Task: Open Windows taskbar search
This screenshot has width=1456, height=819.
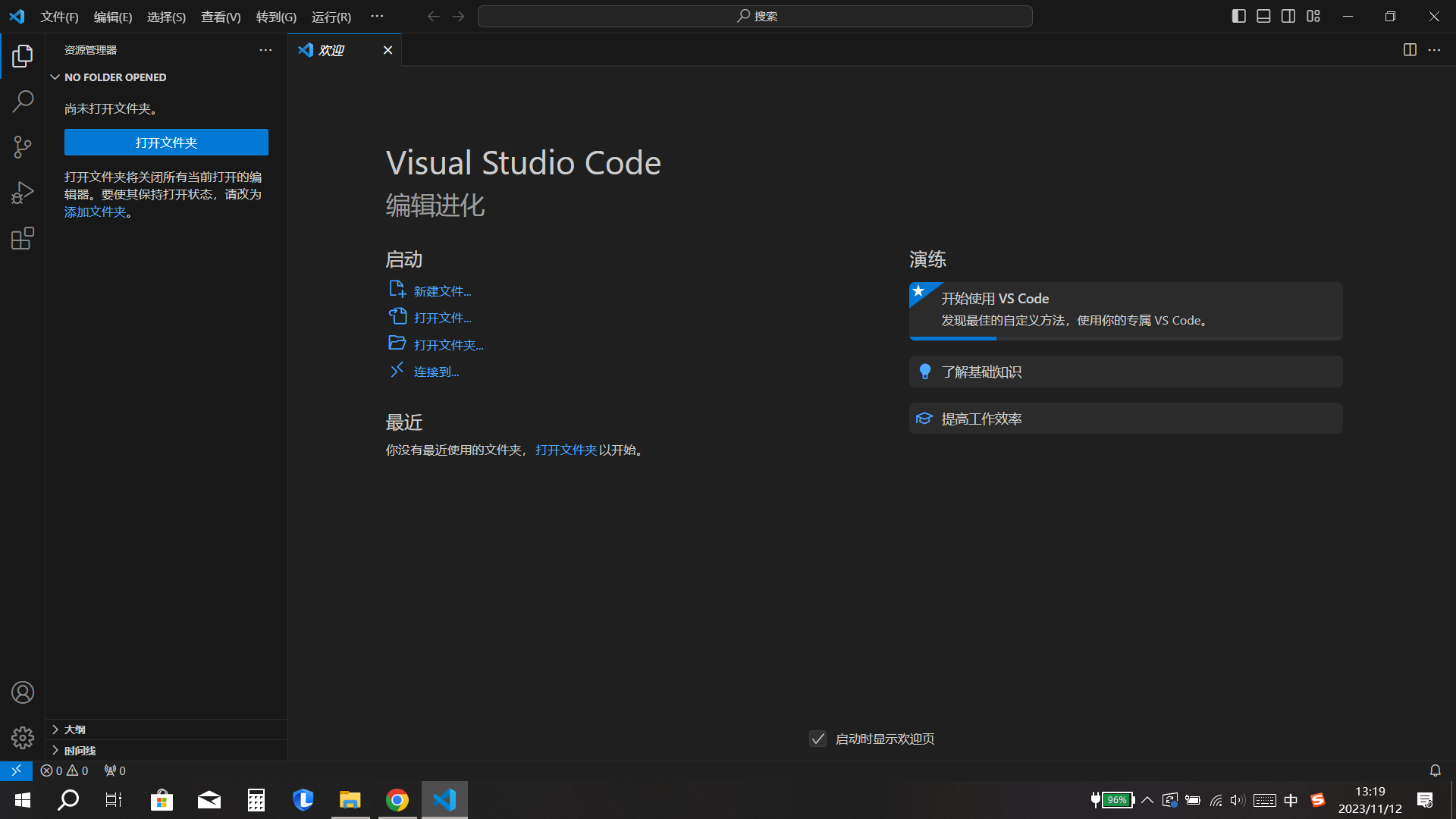Action: coord(68,800)
